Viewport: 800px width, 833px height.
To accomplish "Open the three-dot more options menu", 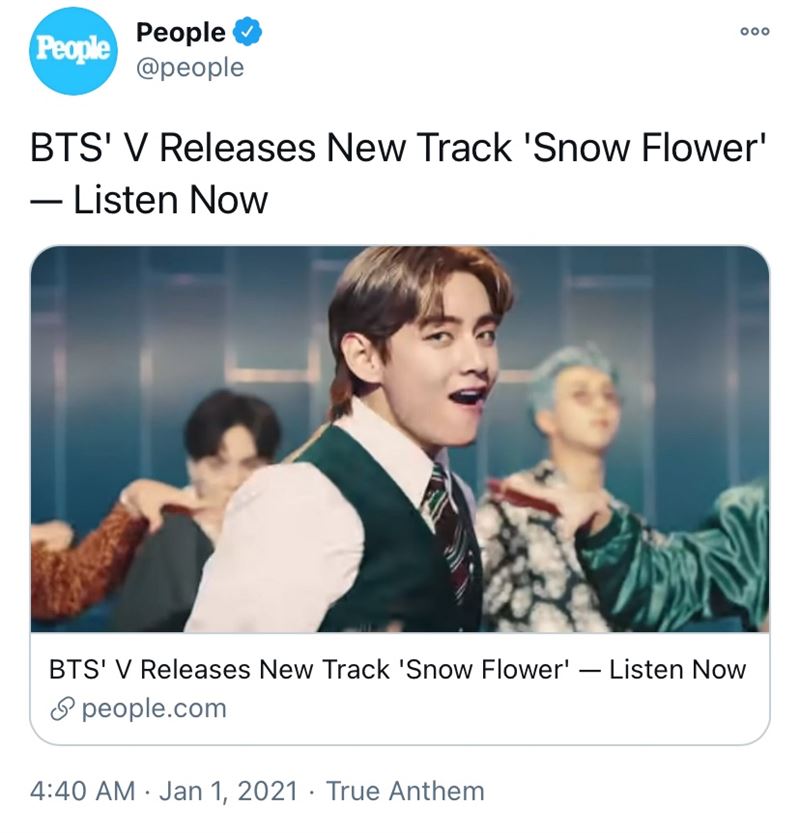I will 755,31.
